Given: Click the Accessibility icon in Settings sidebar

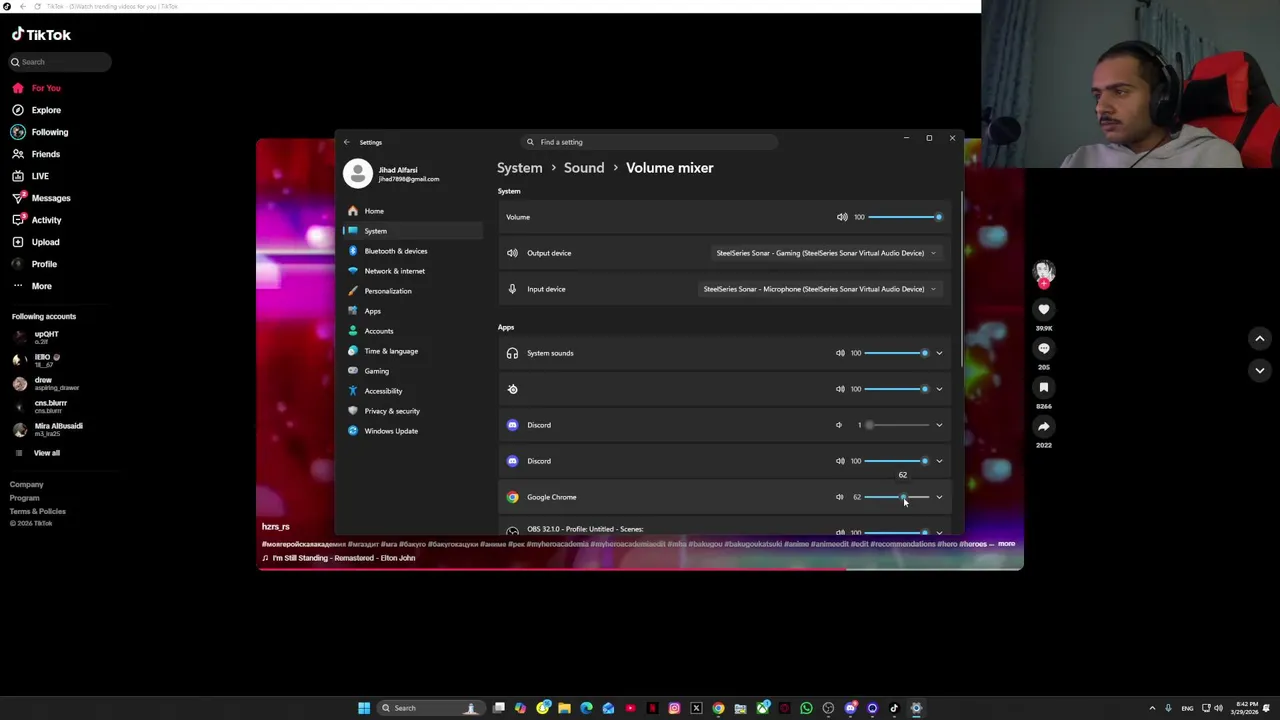Looking at the screenshot, I should point(353,391).
